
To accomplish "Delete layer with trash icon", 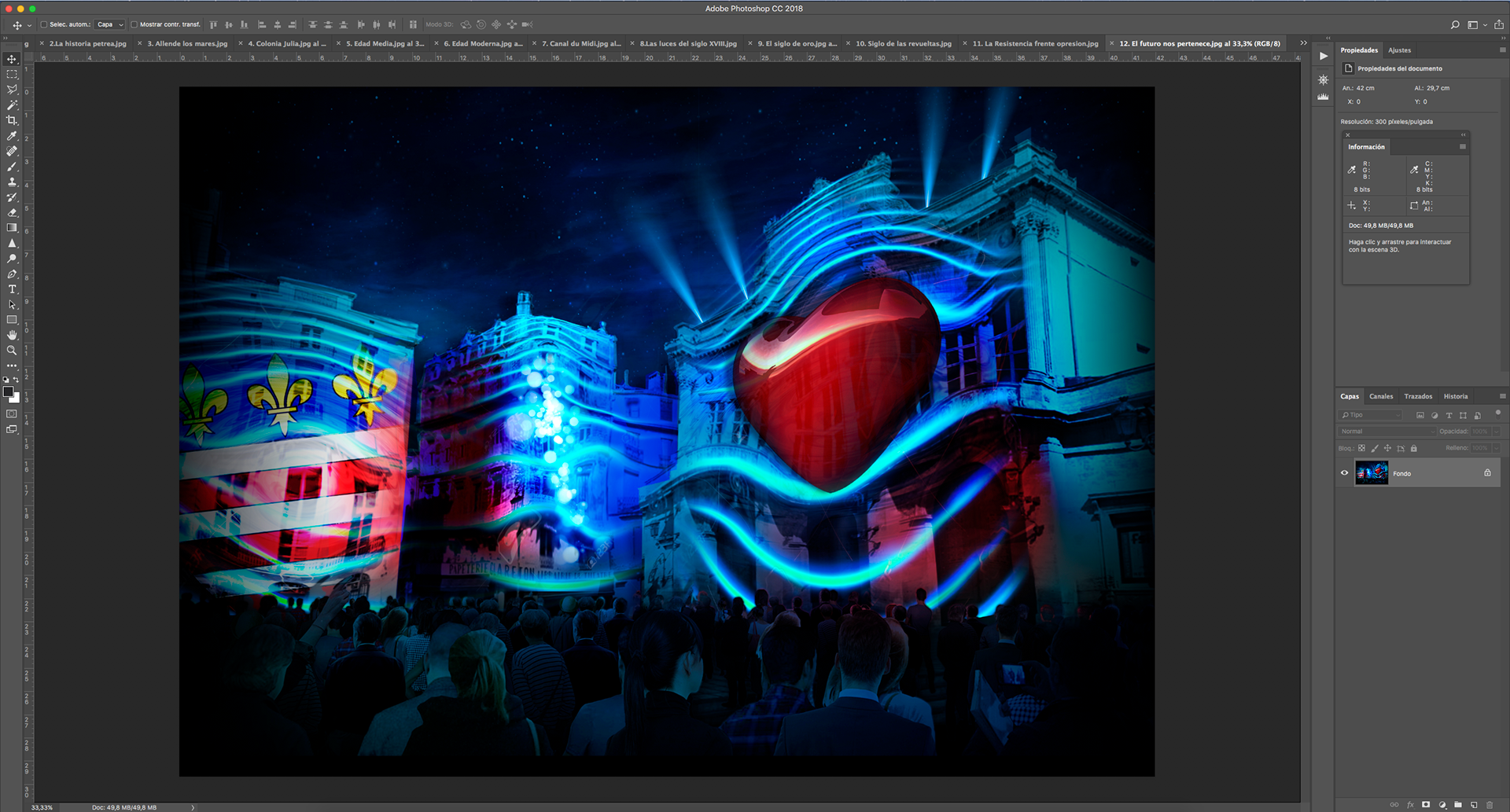I will 1490,804.
